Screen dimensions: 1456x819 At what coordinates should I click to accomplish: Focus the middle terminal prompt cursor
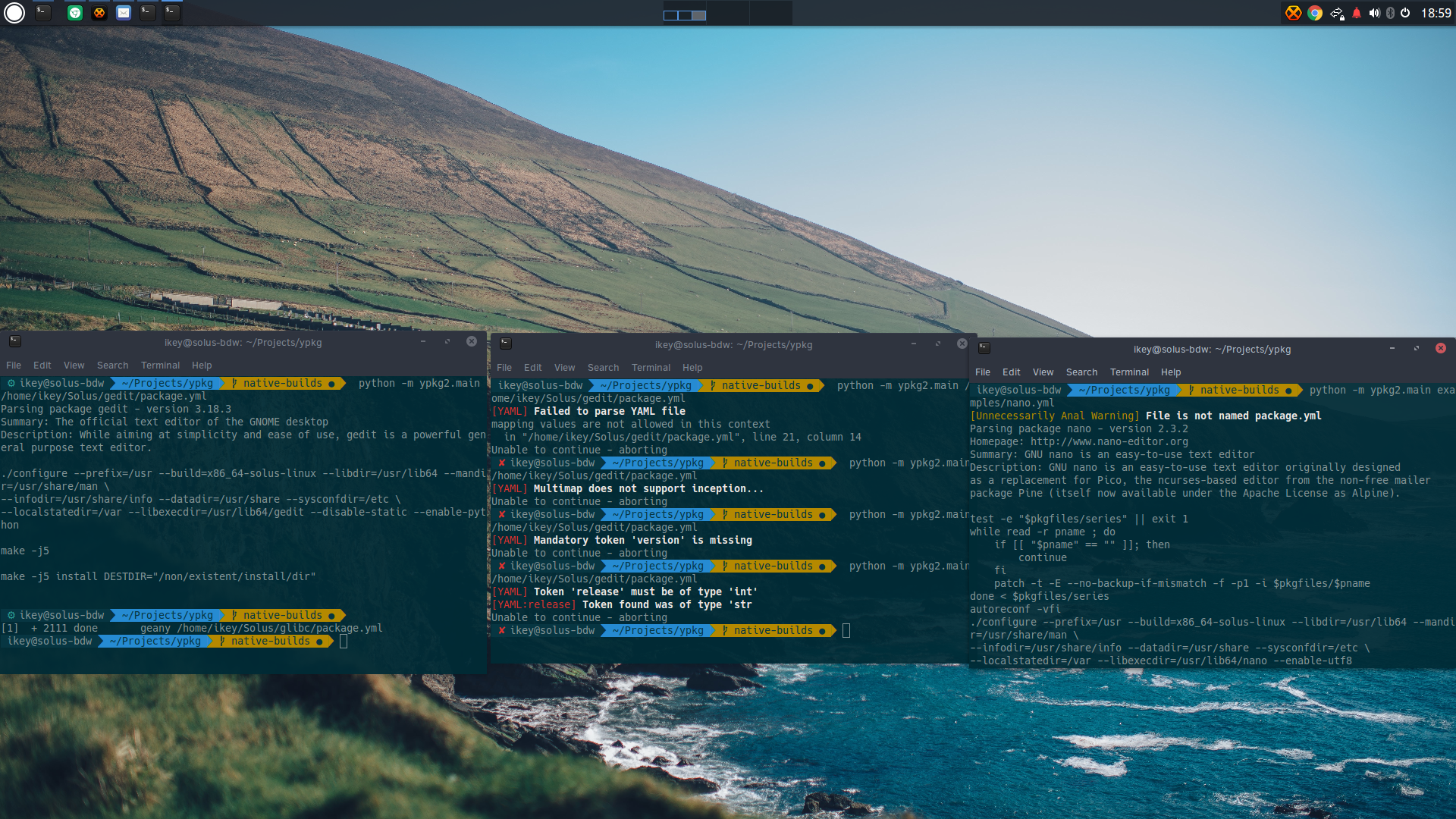pyautogui.click(x=846, y=631)
